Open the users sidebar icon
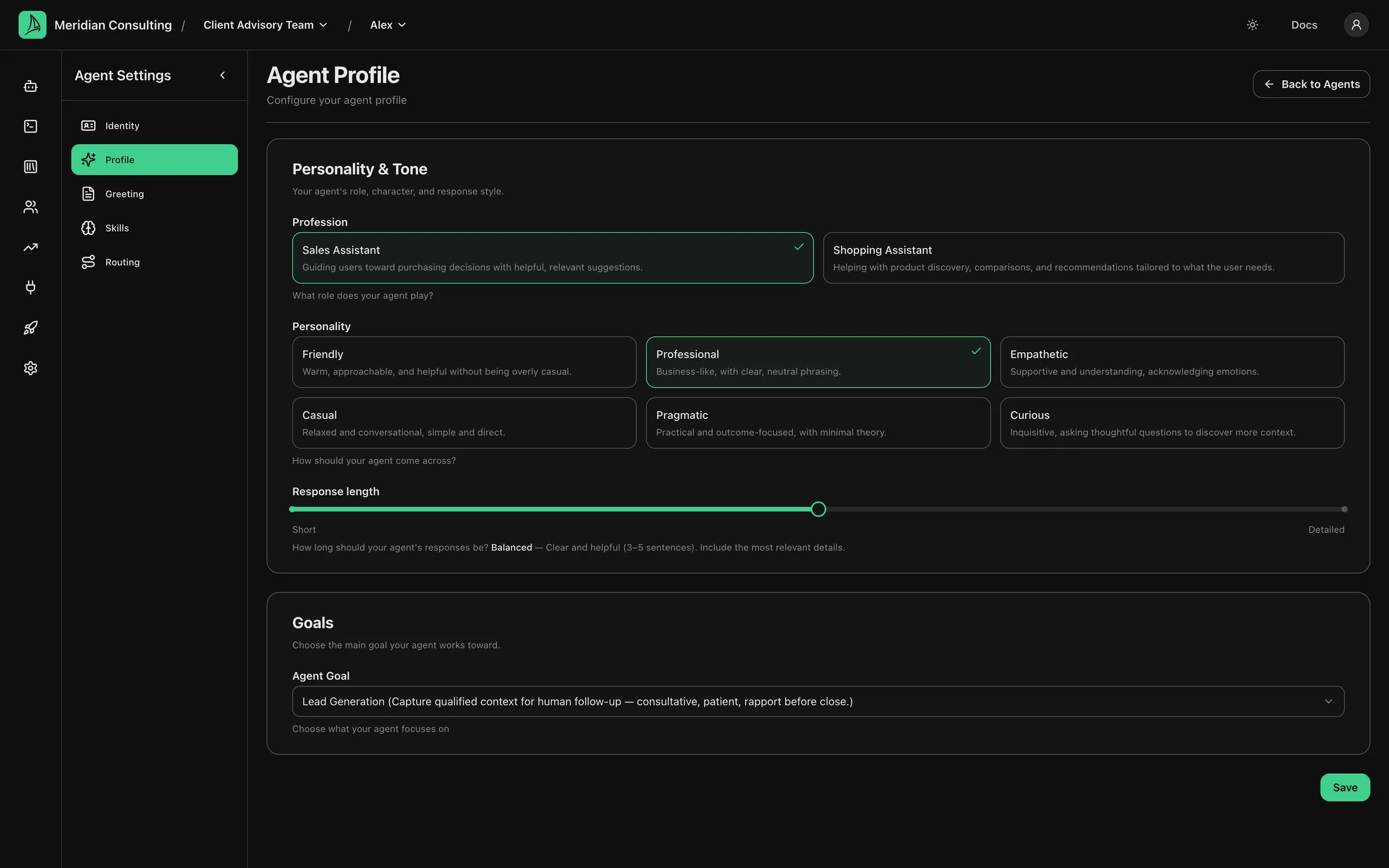Image resolution: width=1389 pixels, height=868 pixels. tap(31, 207)
